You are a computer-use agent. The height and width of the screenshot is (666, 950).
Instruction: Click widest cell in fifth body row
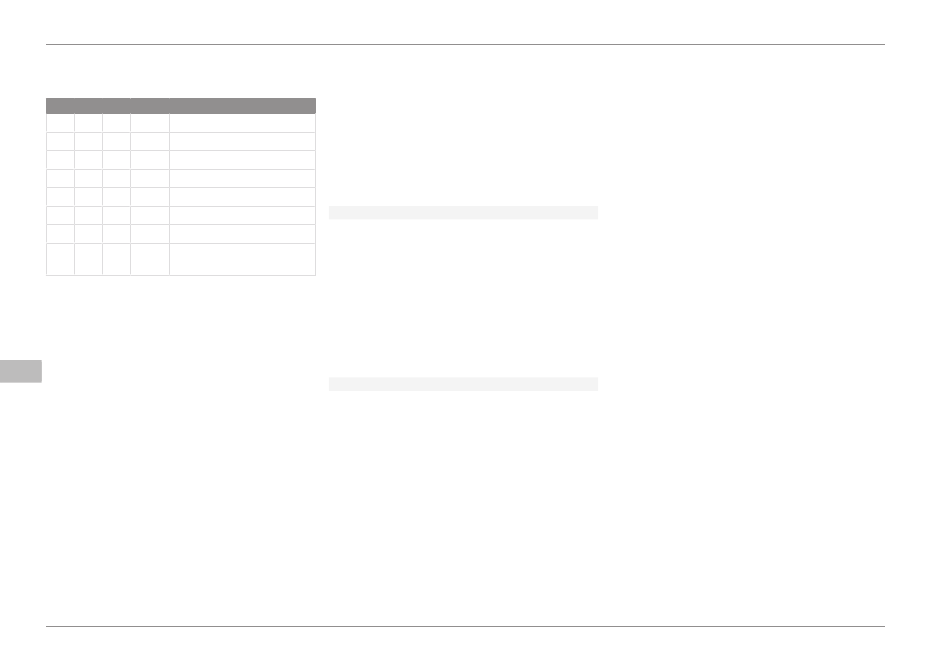242,197
